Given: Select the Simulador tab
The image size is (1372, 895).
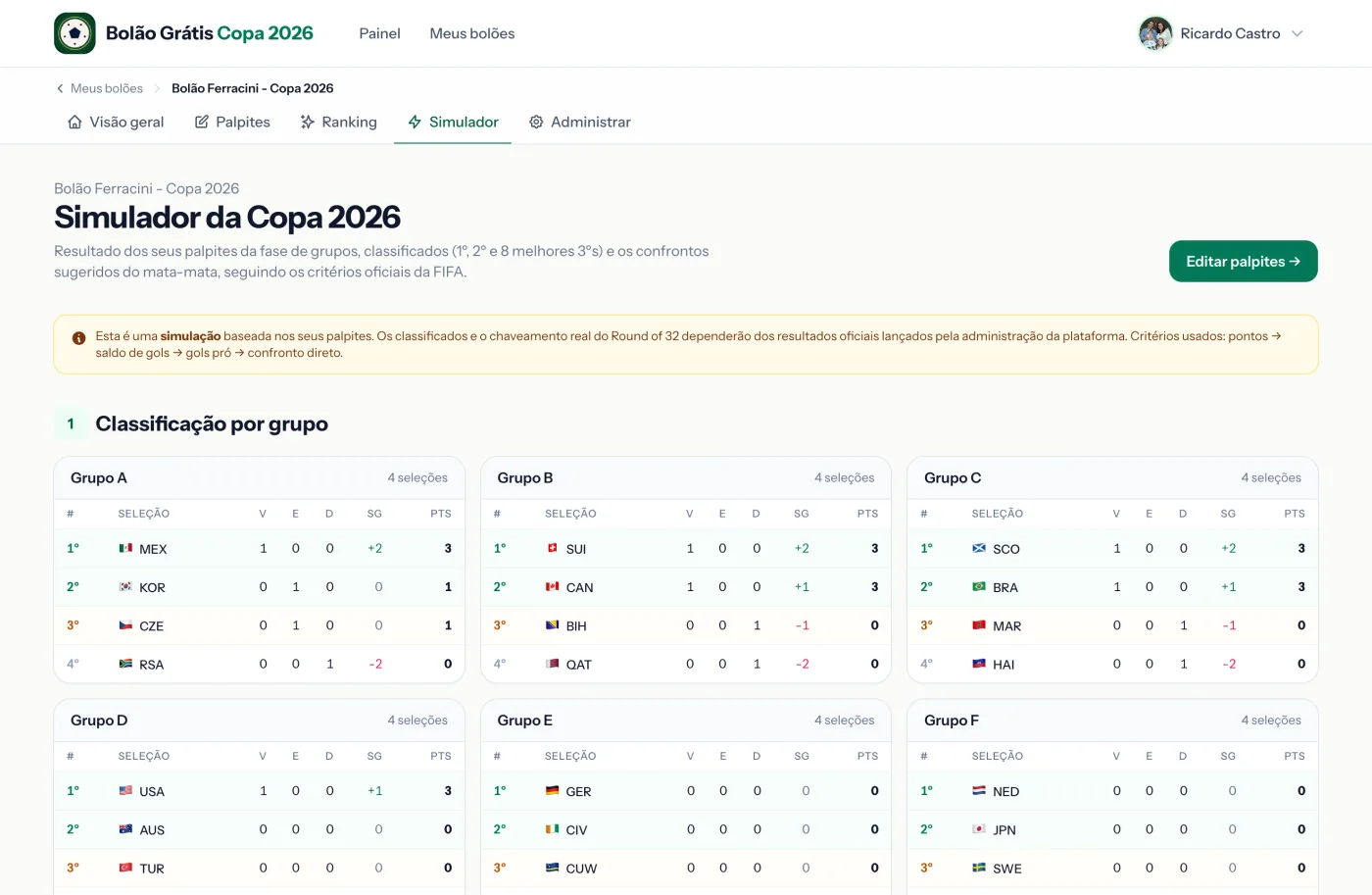Looking at the screenshot, I should pos(453,122).
